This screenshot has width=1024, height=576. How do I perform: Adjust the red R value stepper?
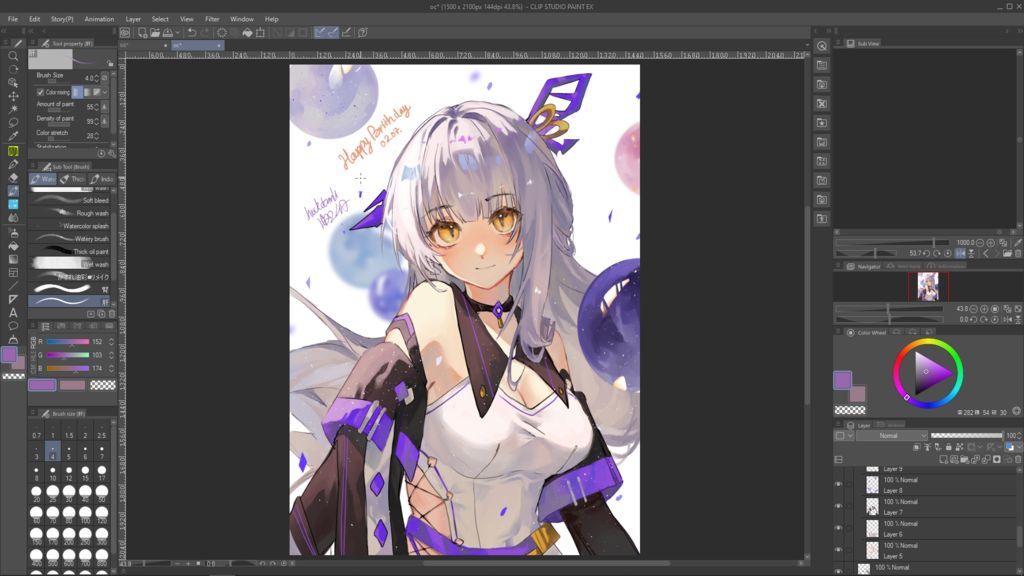coord(111,342)
